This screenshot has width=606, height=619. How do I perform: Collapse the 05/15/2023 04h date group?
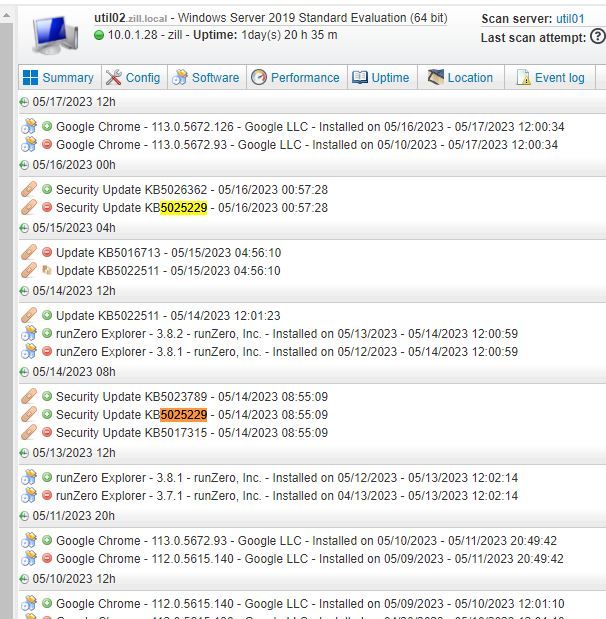point(24,228)
